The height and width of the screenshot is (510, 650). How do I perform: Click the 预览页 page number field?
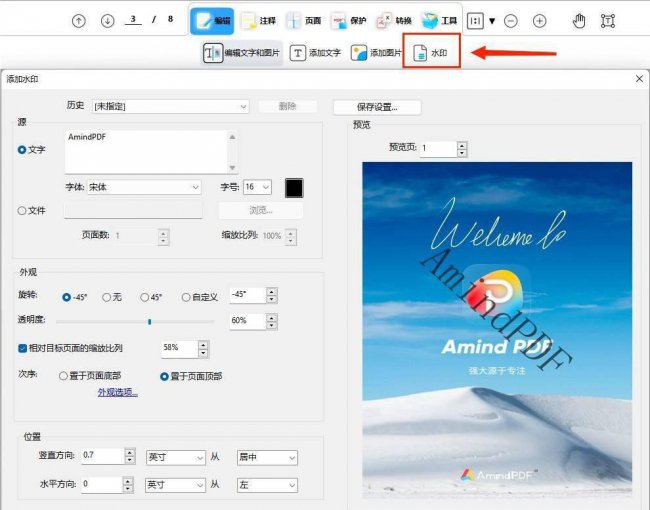tap(439, 148)
